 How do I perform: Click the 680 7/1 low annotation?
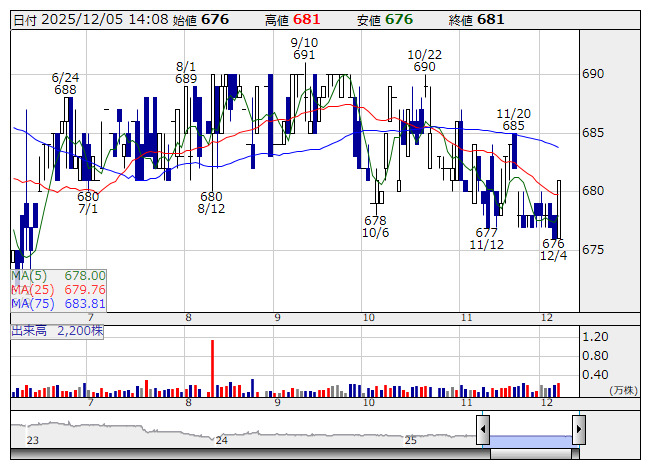tap(88, 203)
